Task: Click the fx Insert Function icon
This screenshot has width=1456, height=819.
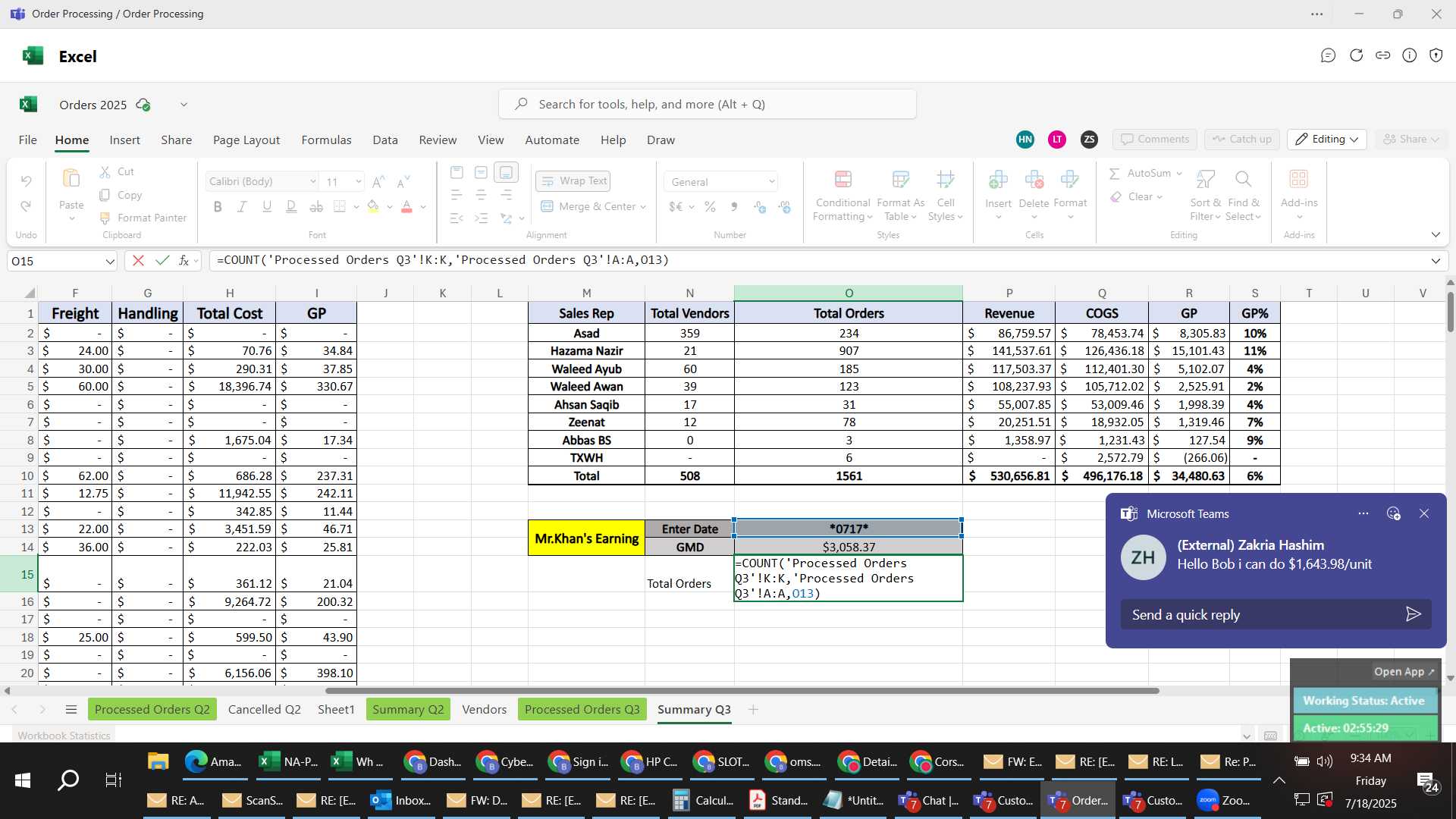Action: 184,260
